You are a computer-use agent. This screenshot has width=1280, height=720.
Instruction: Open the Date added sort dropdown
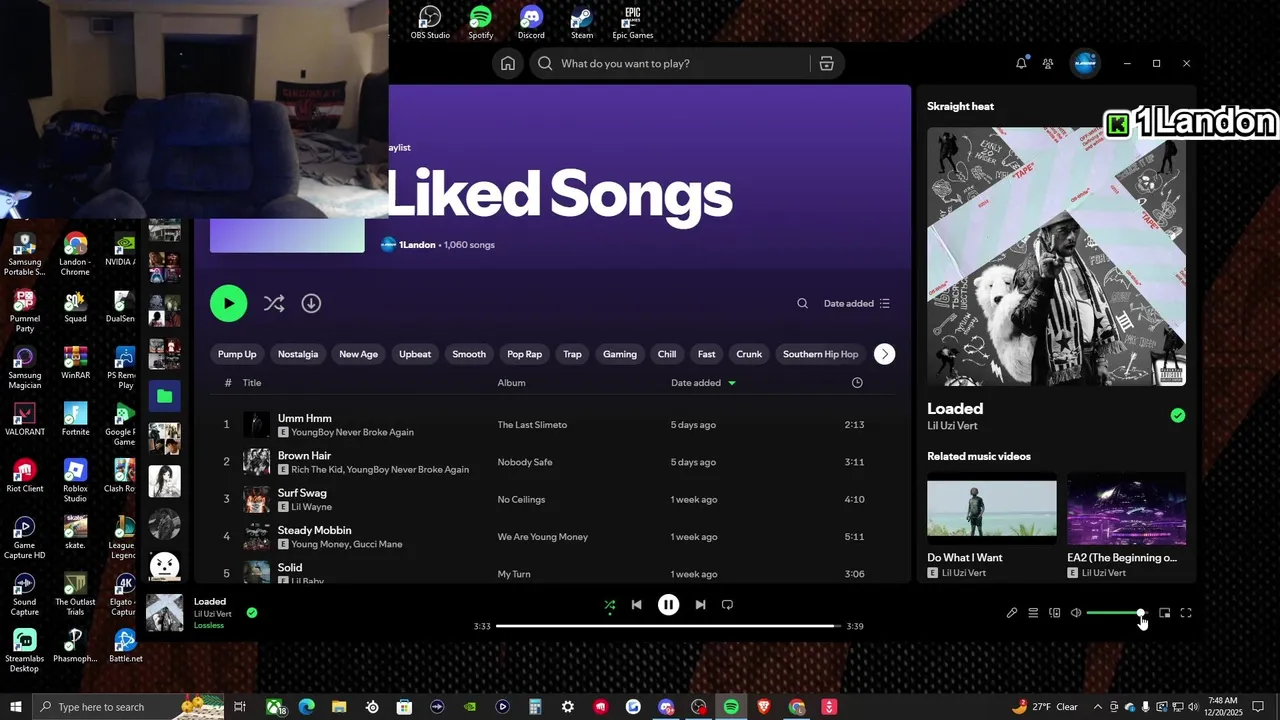[856, 303]
